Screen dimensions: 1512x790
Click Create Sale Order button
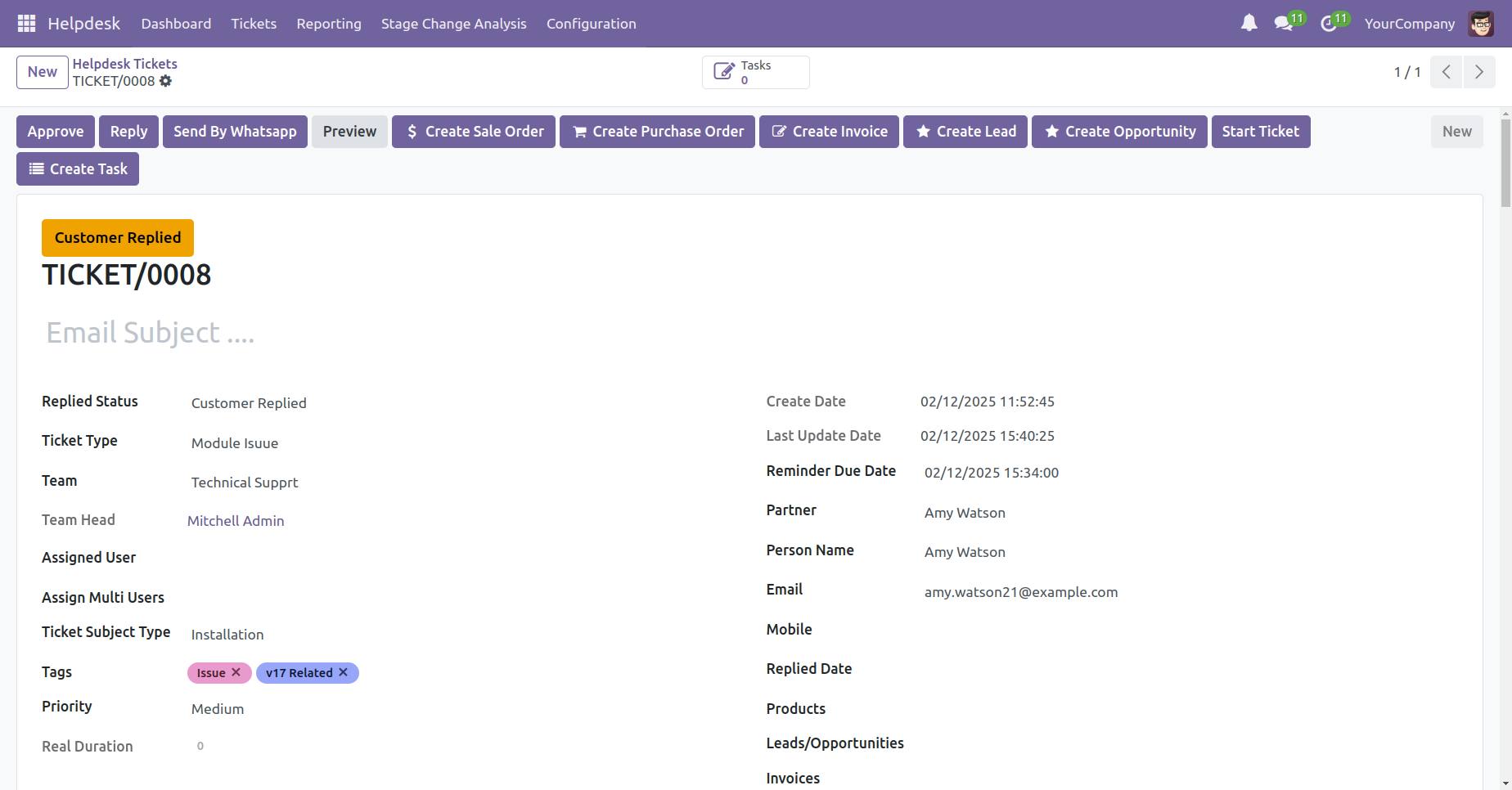coord(474,132)
